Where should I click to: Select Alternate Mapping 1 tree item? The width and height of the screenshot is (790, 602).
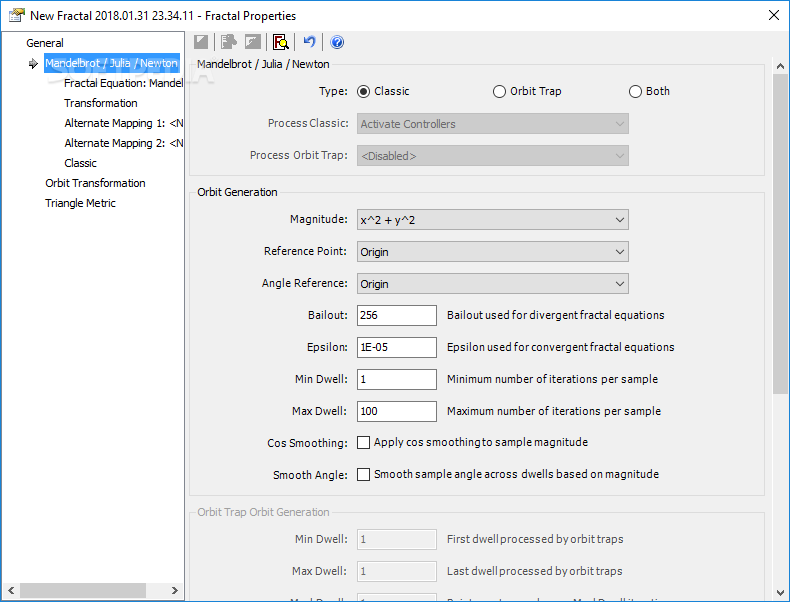[123, 123]
